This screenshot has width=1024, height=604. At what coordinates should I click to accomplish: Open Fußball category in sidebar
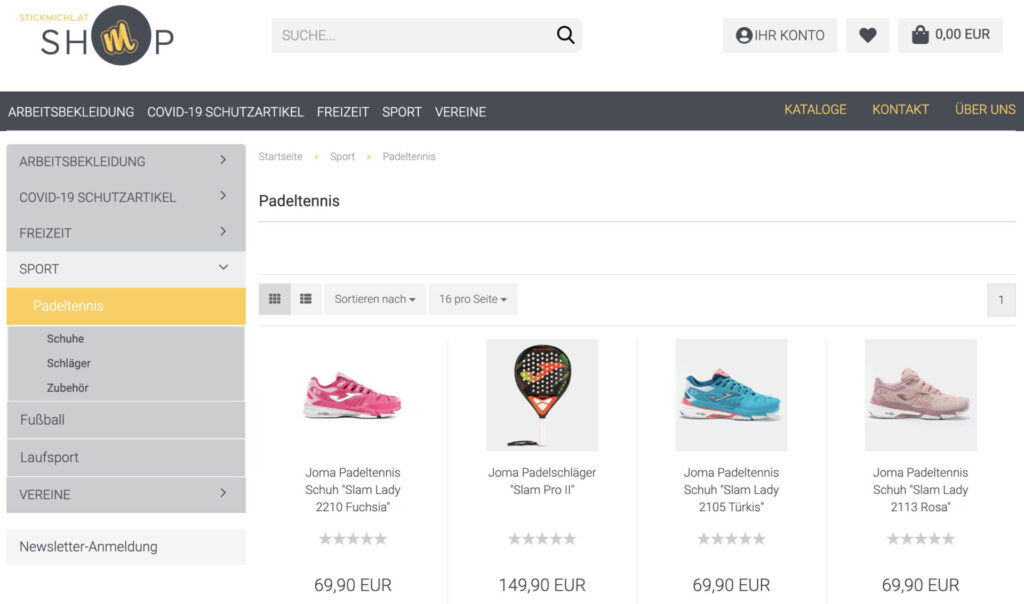tap(126, 420)
